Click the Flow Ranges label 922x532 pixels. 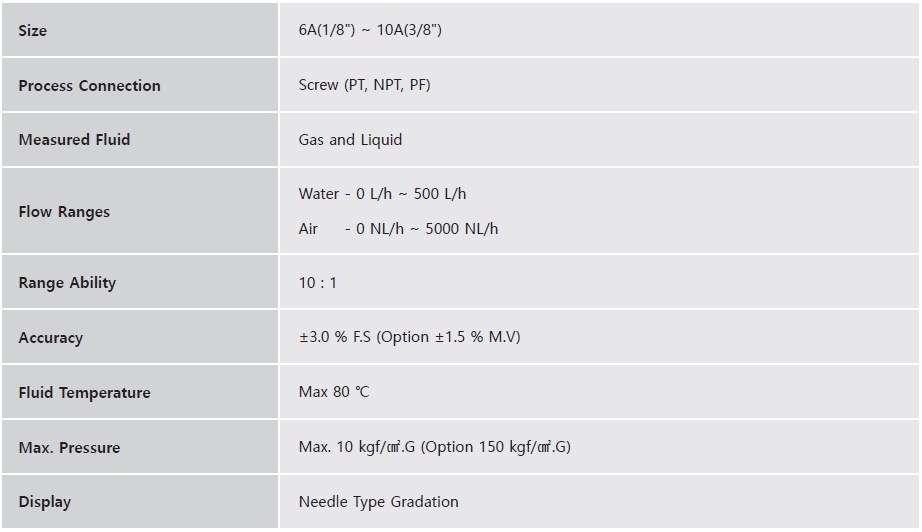(x=64, y=212)
